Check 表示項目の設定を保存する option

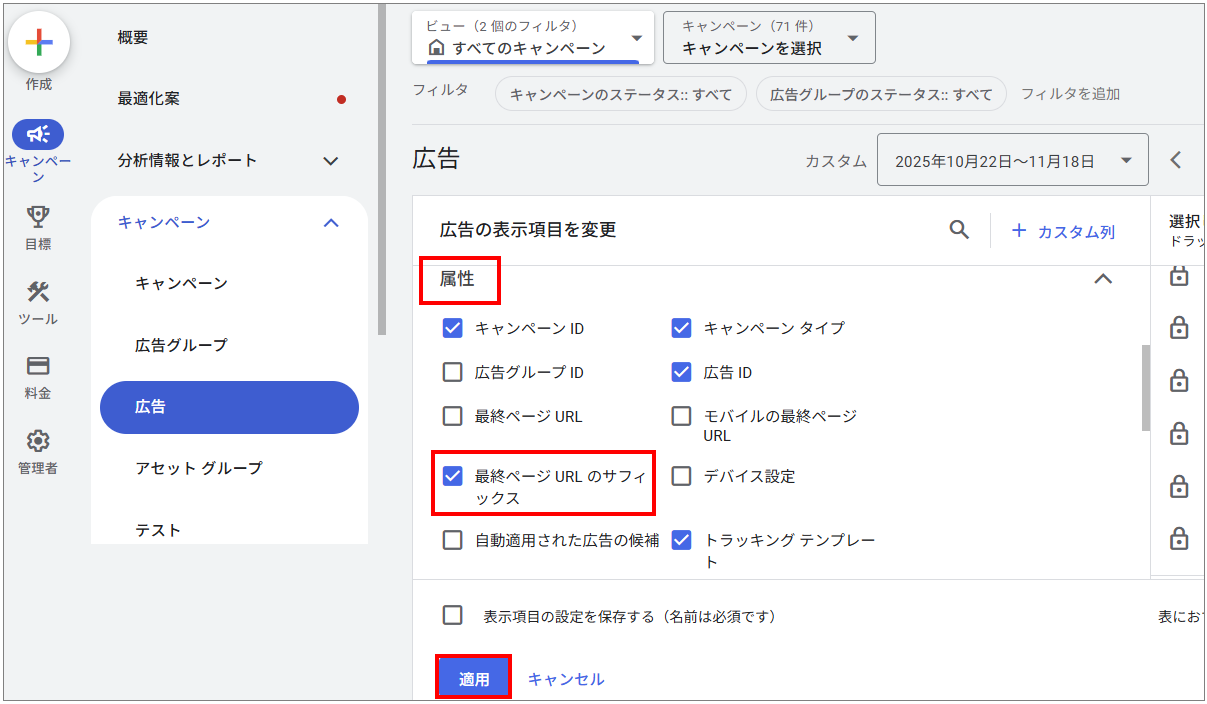tap(452, 615)
